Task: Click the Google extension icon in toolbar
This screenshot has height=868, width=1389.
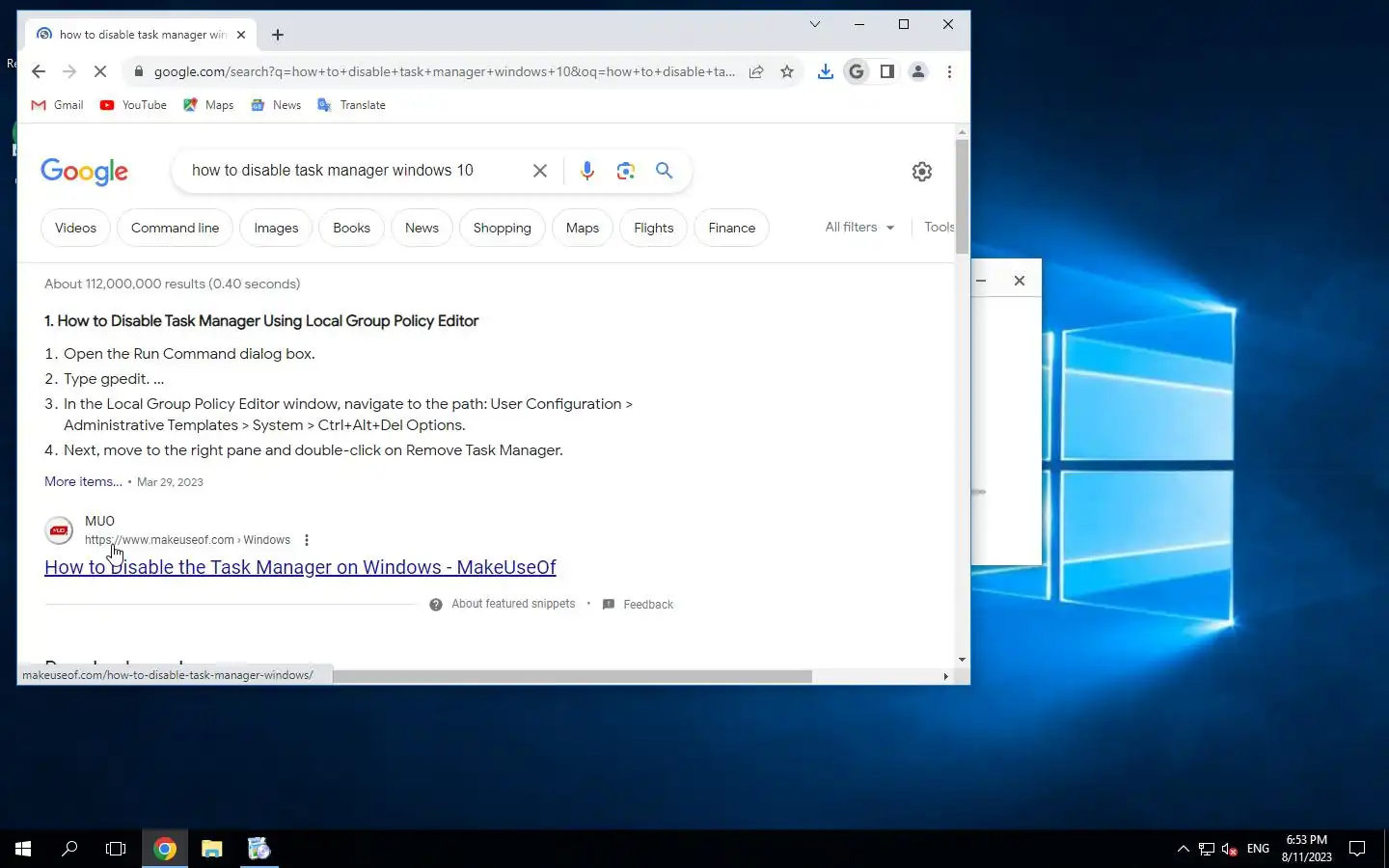Action: click(x=856, y=71)
